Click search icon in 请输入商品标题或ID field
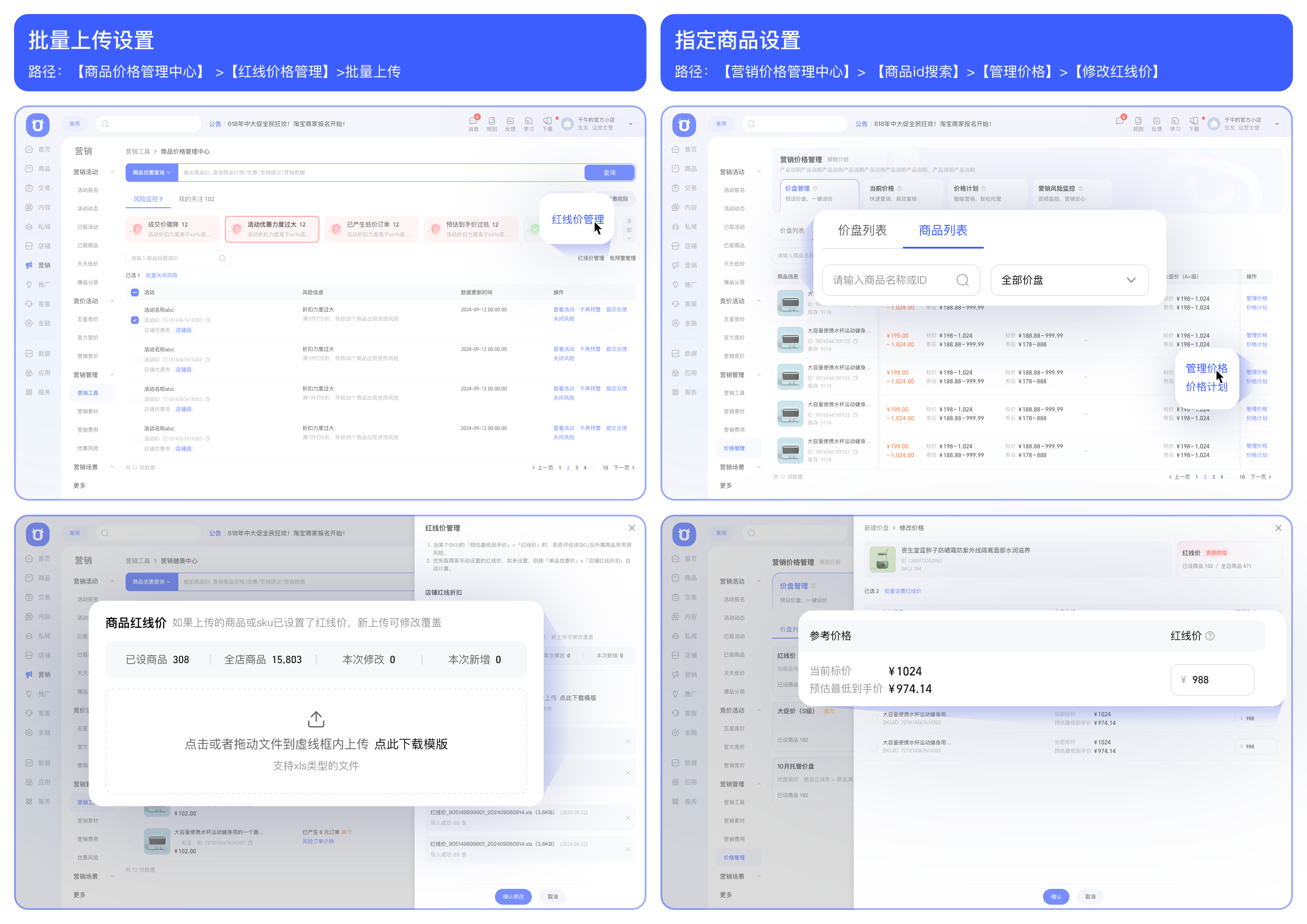 tap(222, 258)
